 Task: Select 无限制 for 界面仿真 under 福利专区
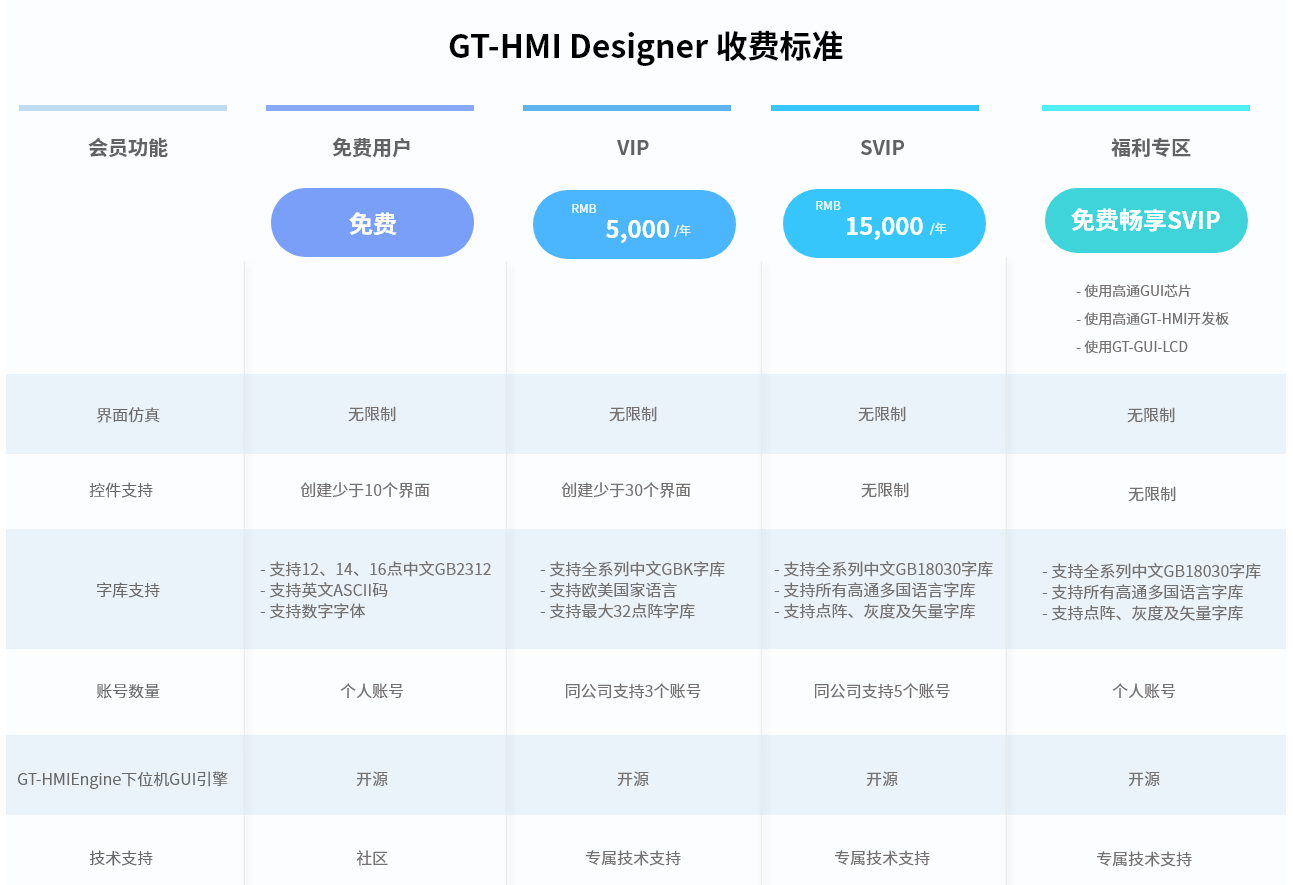click(1151, 415)
